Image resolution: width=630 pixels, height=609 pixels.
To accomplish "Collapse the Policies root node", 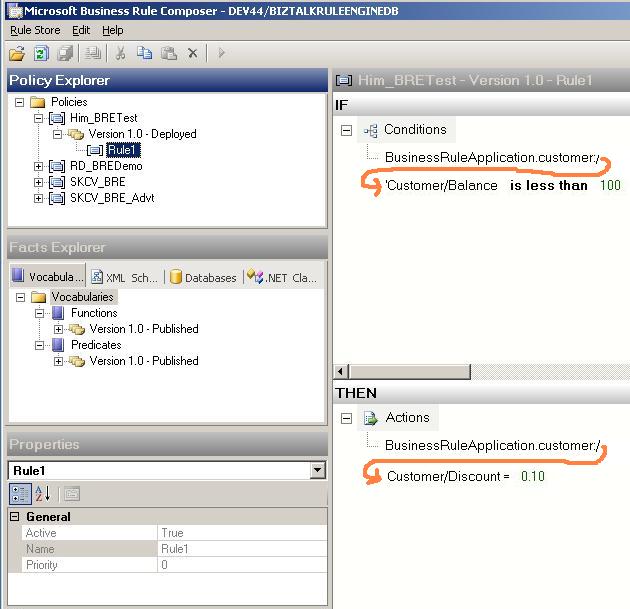I will pyautogui.click(x=19, y=102).
